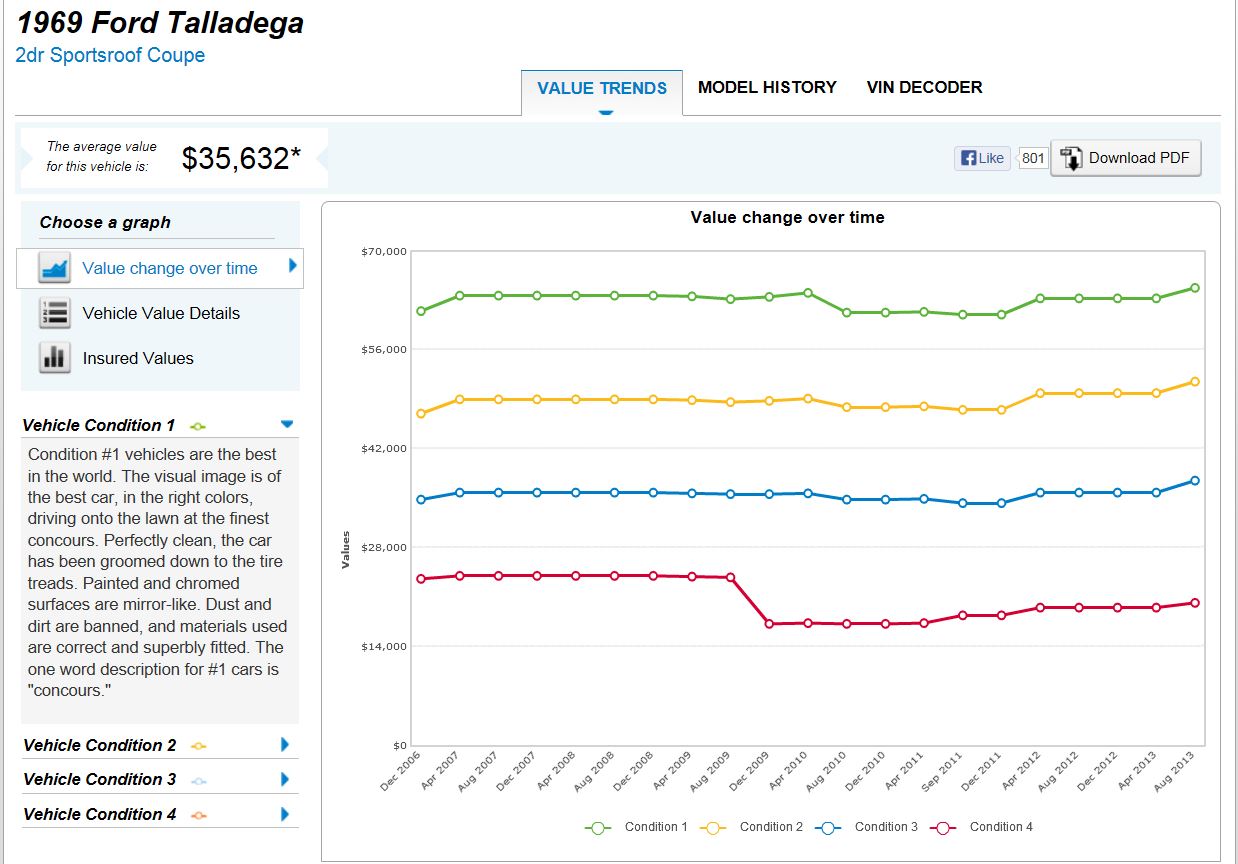
Task: Click the PDF download icon
Action: [x=1071, y=158]
